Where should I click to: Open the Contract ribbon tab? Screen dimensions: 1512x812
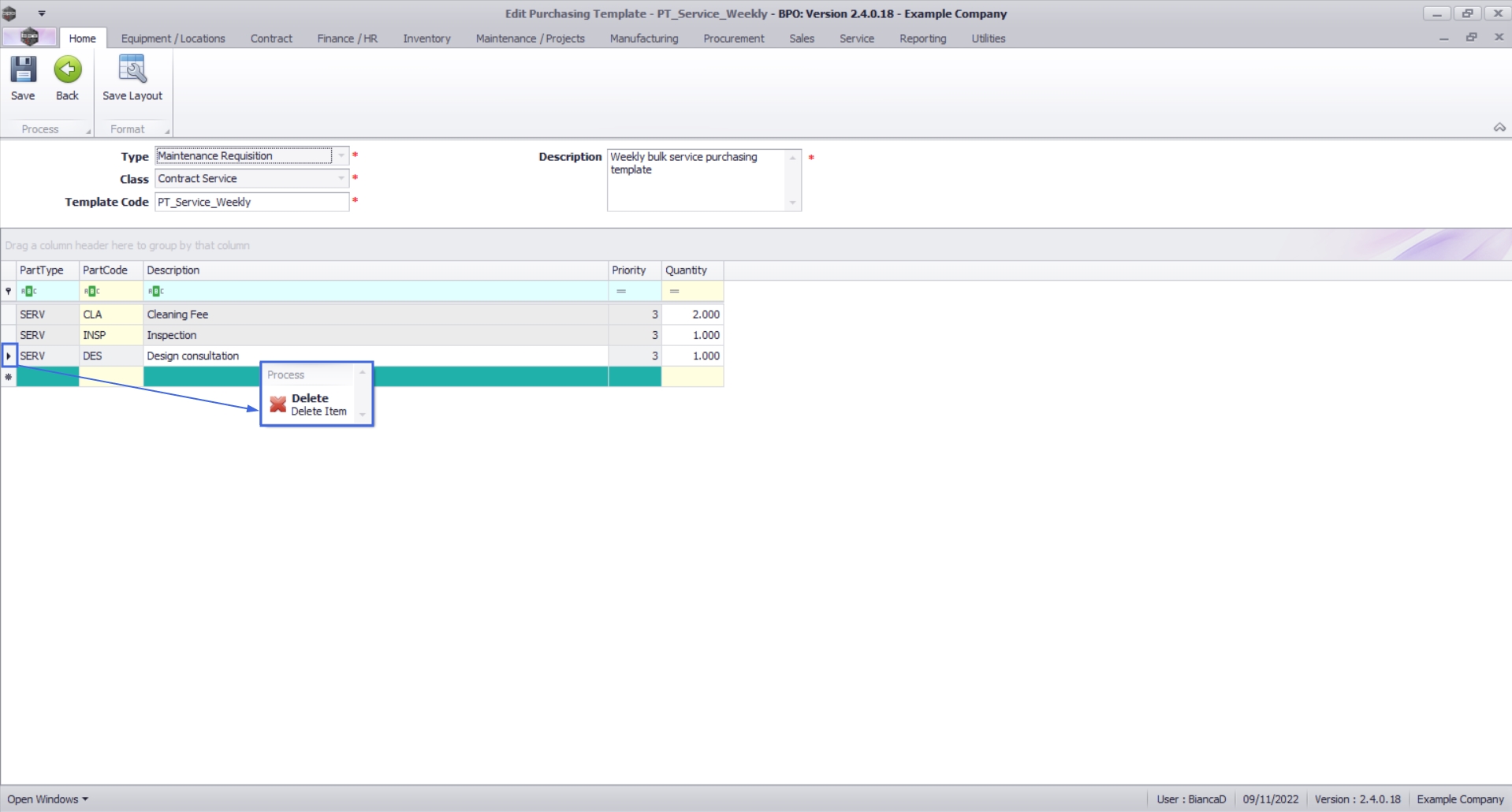coord(271,38)
